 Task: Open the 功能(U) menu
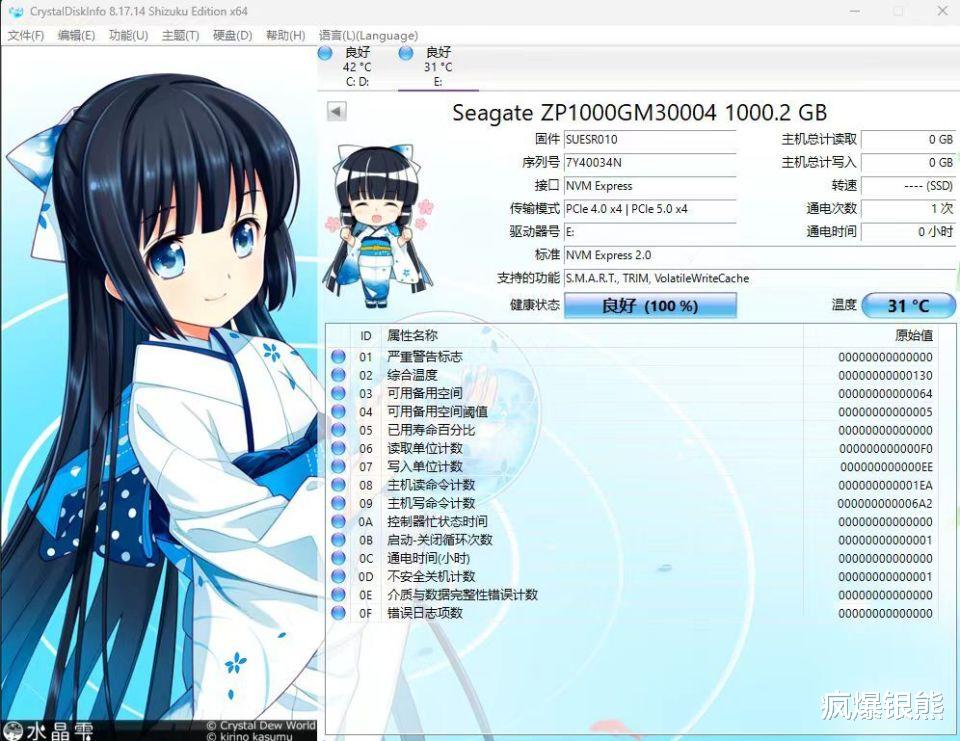(x=128, y=36)
